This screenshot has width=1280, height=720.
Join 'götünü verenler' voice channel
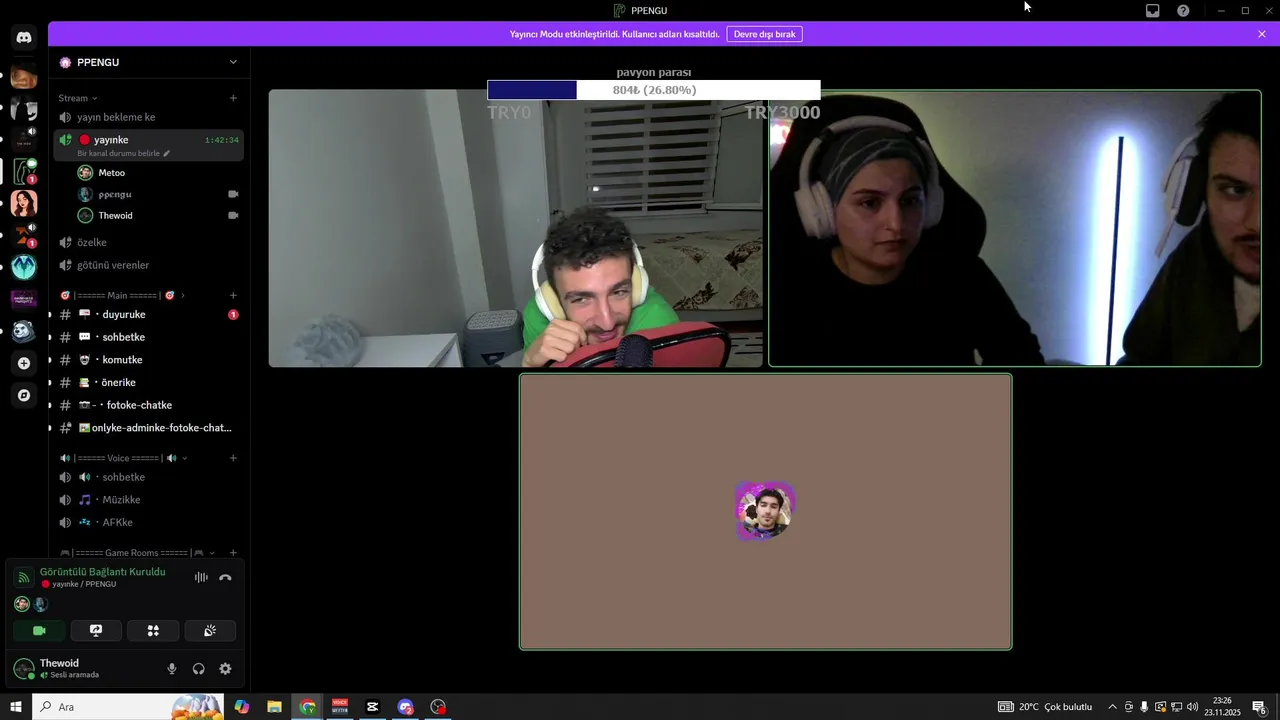click(x=148, y=265)
